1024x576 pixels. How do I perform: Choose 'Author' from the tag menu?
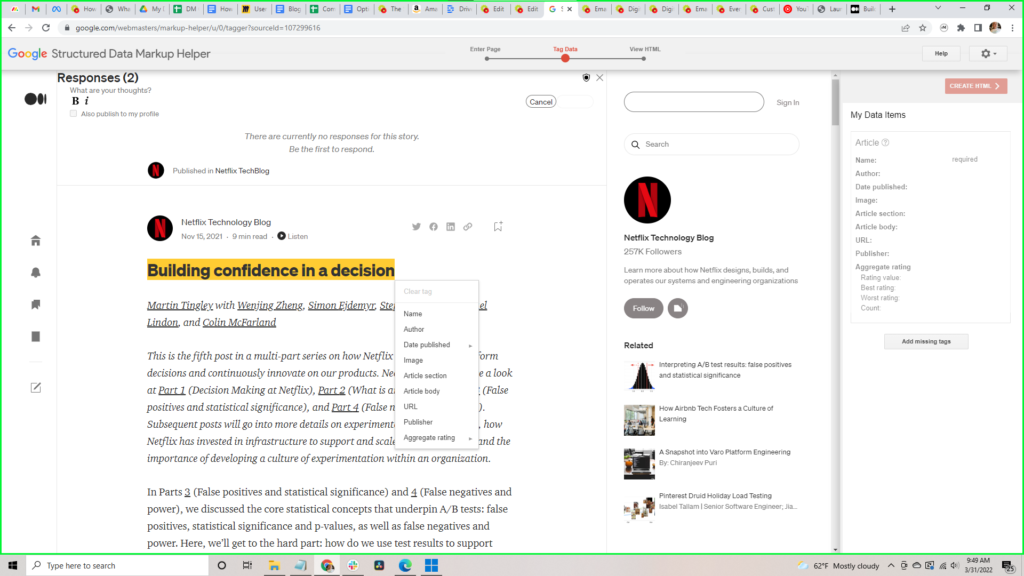coord(414,329)
